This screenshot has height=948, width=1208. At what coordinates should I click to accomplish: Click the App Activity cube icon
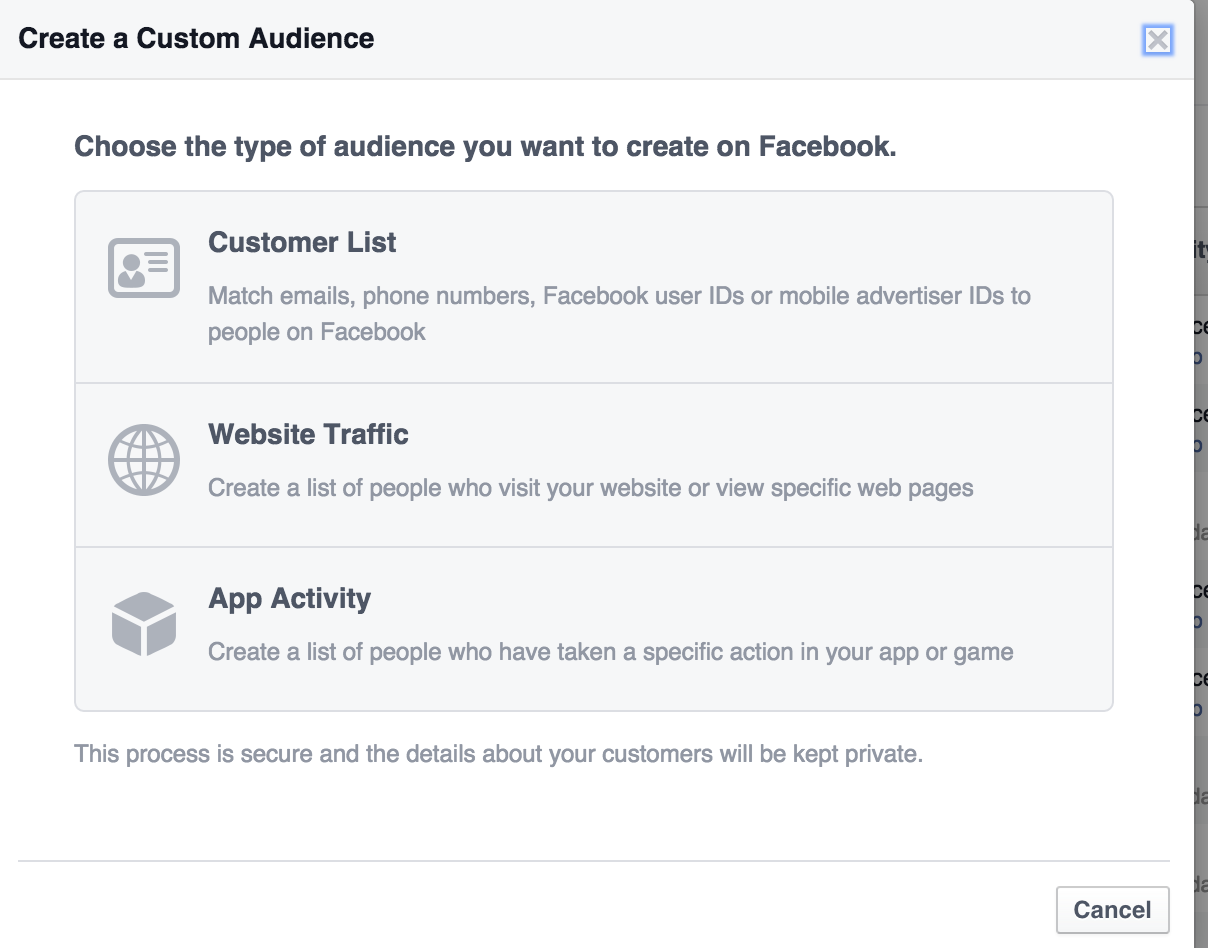click(x=144, y=624)
